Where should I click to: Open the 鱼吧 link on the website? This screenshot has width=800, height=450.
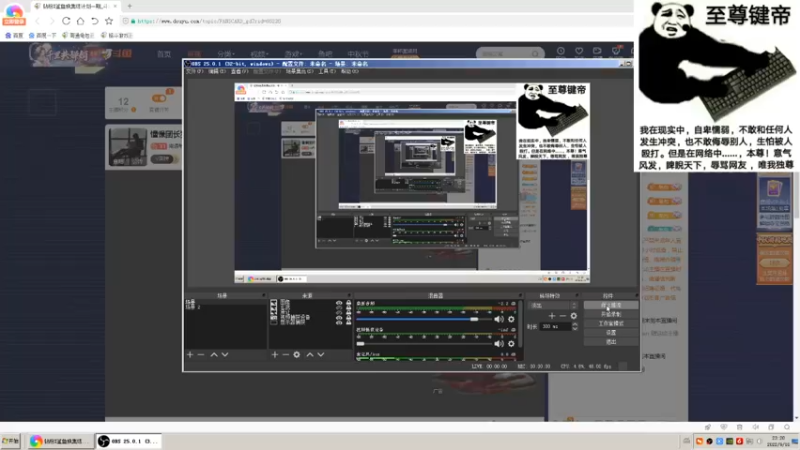click(325, 54)
